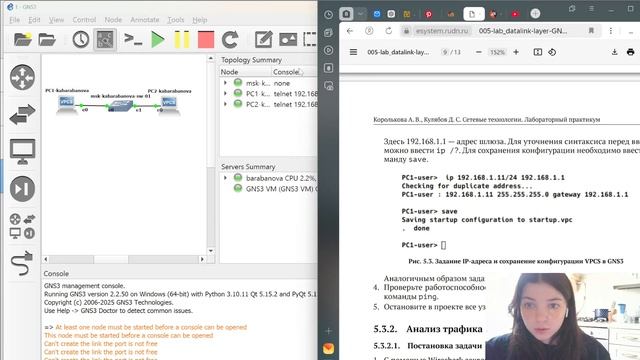Image resolution: width=640 pixels, height=360 pixels.
Task: Click the workspace vertical scrollbar down arrow
Action: pyautogui.click(x=211, y=251)
